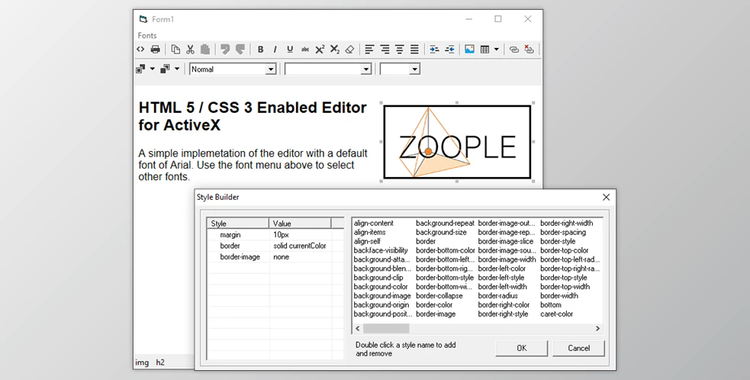Click the Undo icon
Screen dimensions: 750x380
point(225,49)
